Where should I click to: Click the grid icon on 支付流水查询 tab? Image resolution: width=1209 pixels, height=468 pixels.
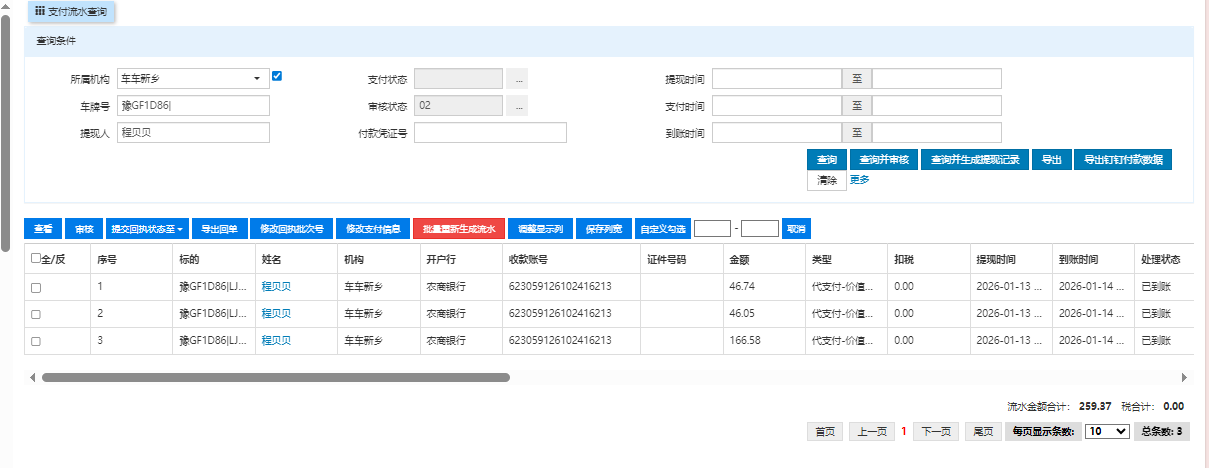39,12
